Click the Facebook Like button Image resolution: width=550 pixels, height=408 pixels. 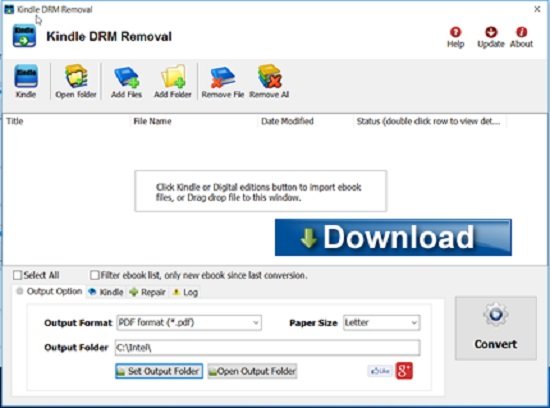[x=380, y=371]
